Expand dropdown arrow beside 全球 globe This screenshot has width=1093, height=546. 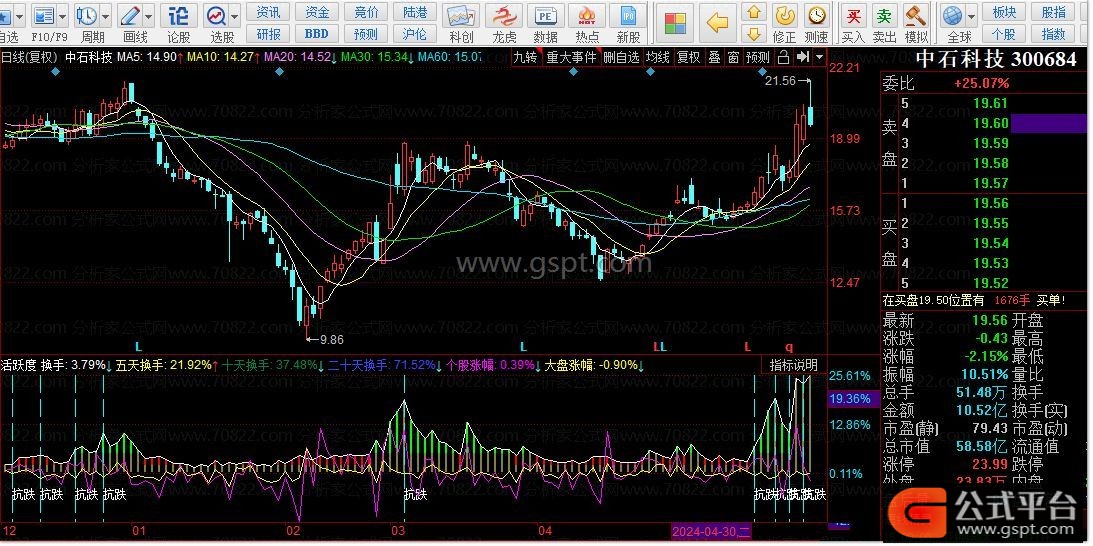970,15
